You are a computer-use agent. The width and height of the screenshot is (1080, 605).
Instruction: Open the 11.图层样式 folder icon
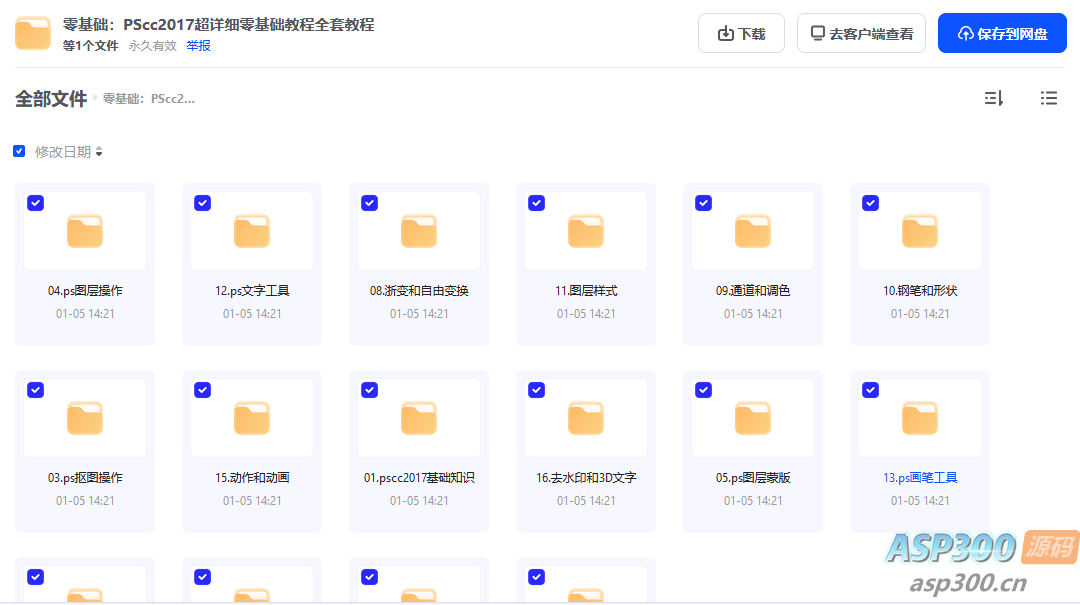coord(585,231)
